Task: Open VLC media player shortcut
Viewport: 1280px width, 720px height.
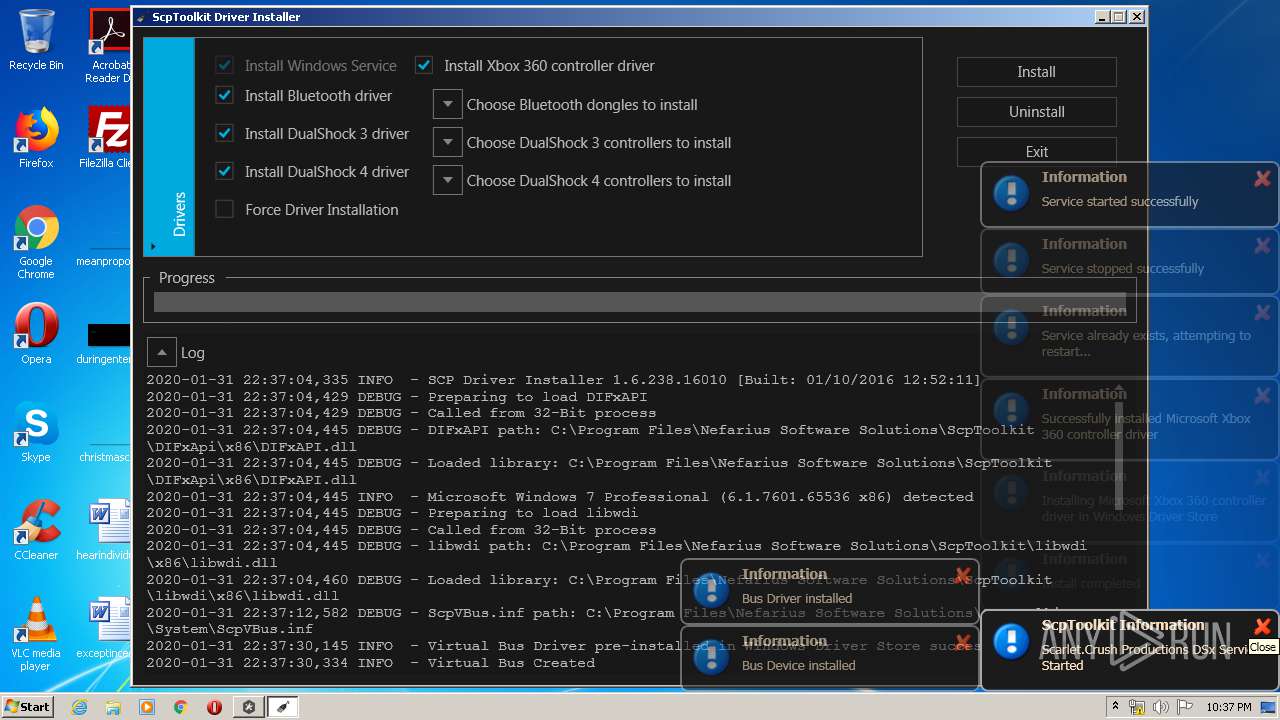Action: pyautogui.click(x=36, y=634)
